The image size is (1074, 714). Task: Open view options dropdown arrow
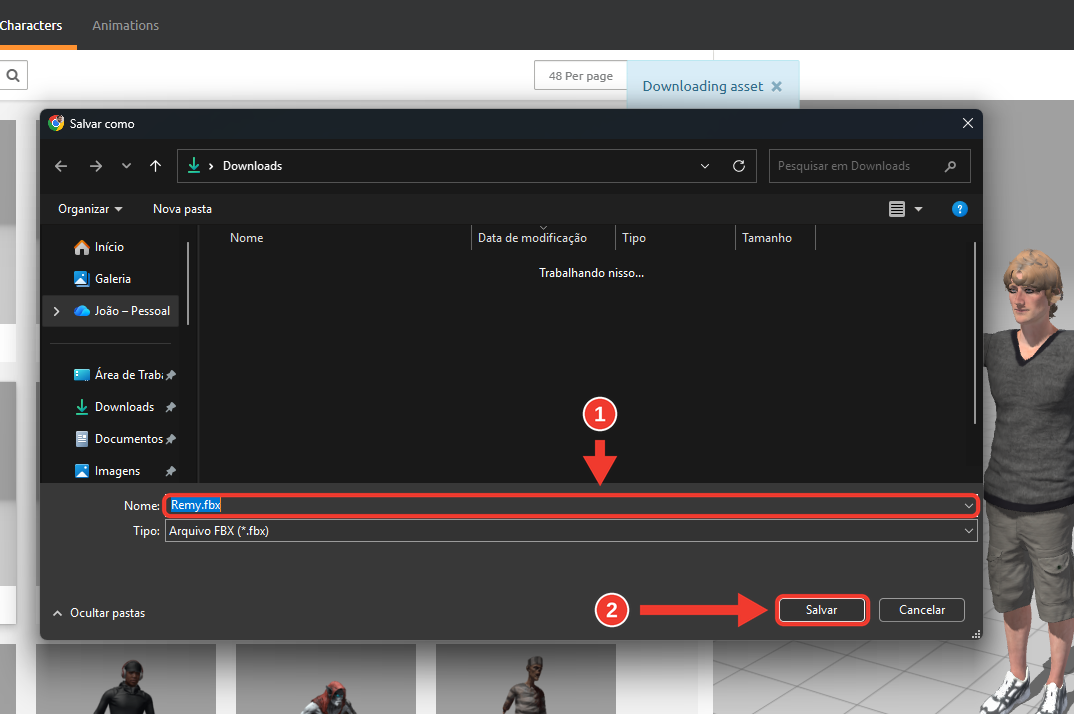tap(919, 209)
